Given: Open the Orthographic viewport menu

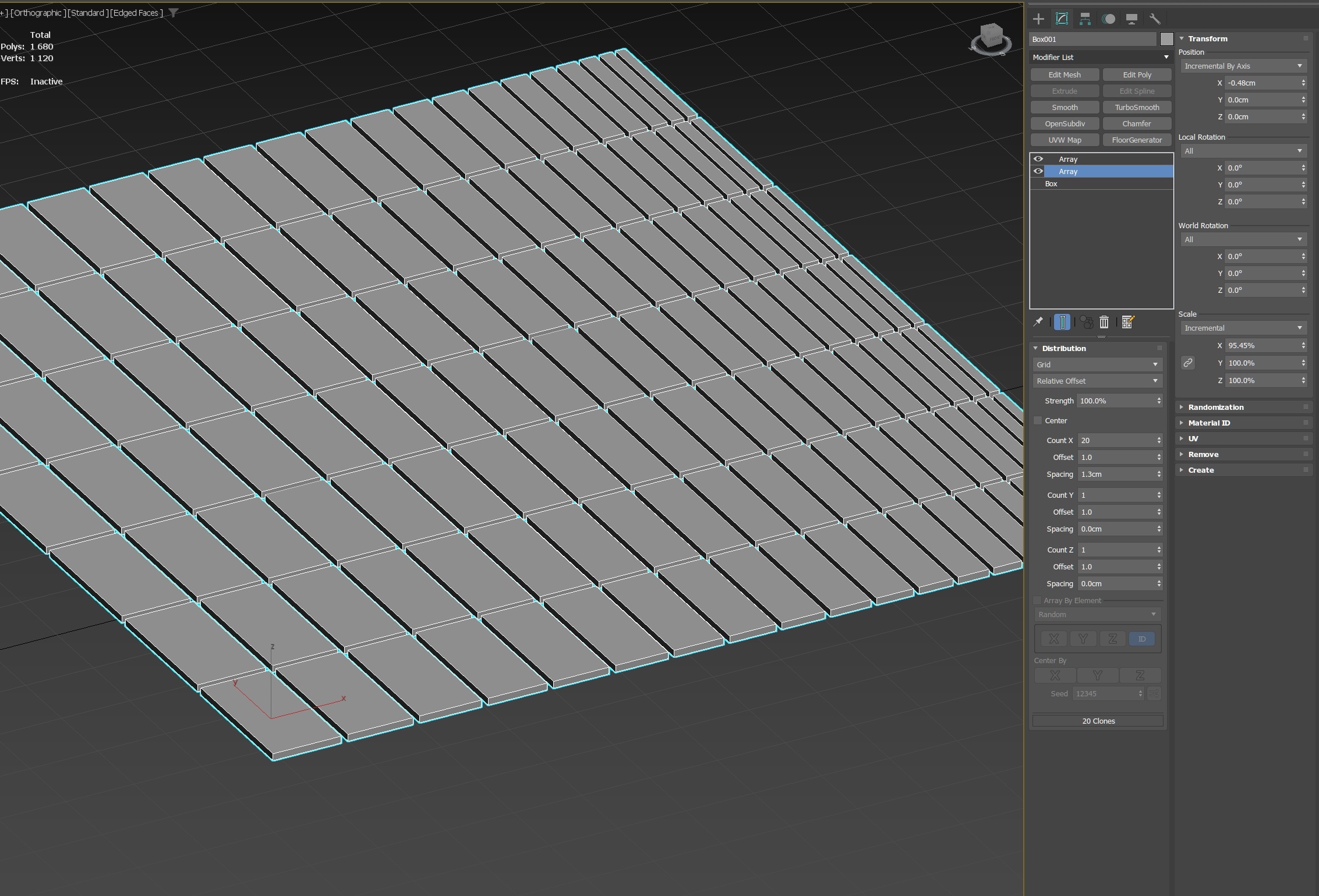Looking at the screenshot, I should 38,13.
